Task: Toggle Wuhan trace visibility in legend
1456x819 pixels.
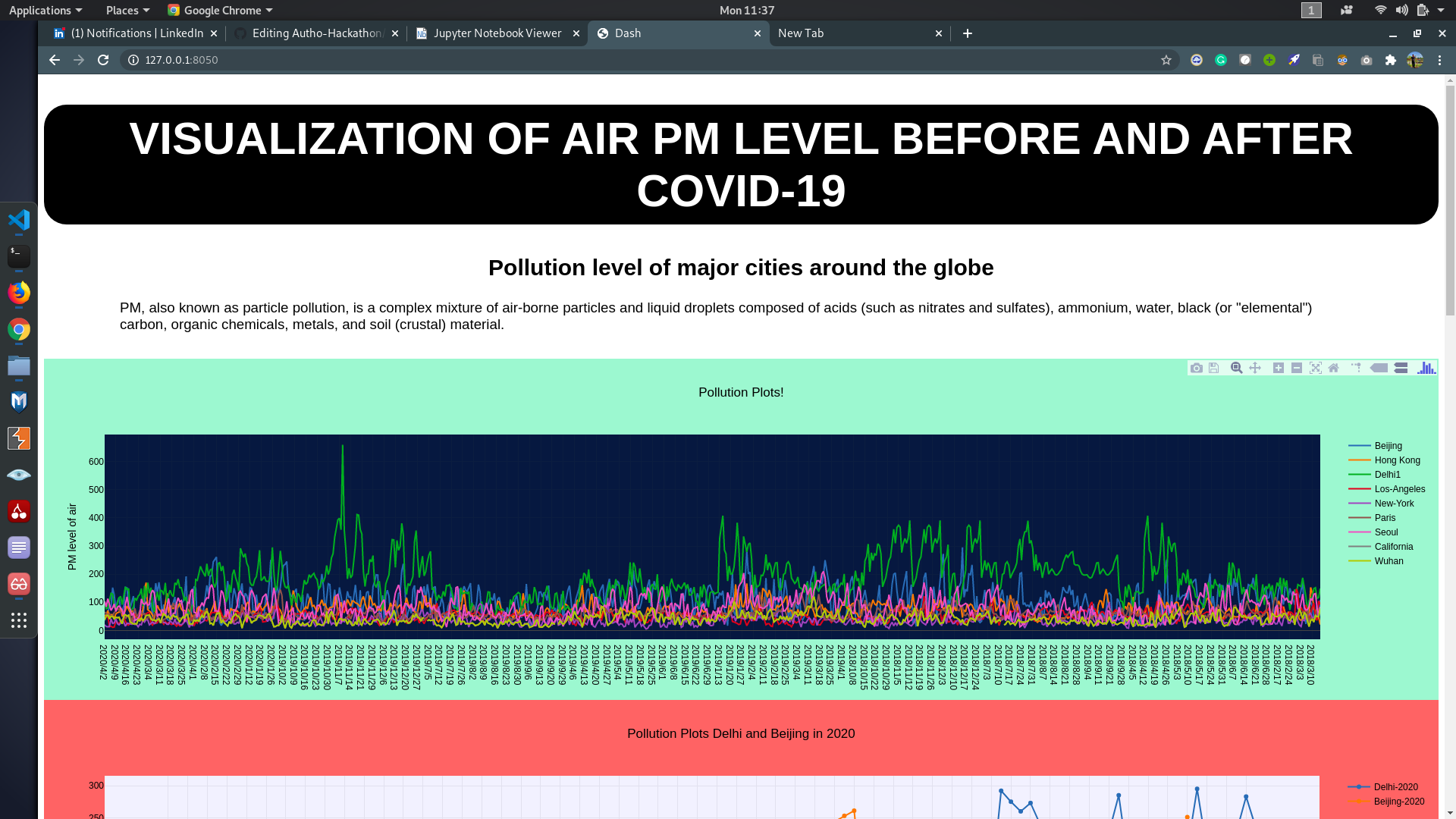Action: point(1389,561)
